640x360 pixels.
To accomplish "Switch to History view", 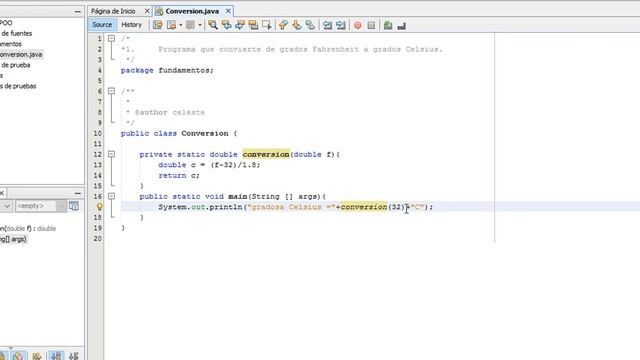I will point(131,24).
